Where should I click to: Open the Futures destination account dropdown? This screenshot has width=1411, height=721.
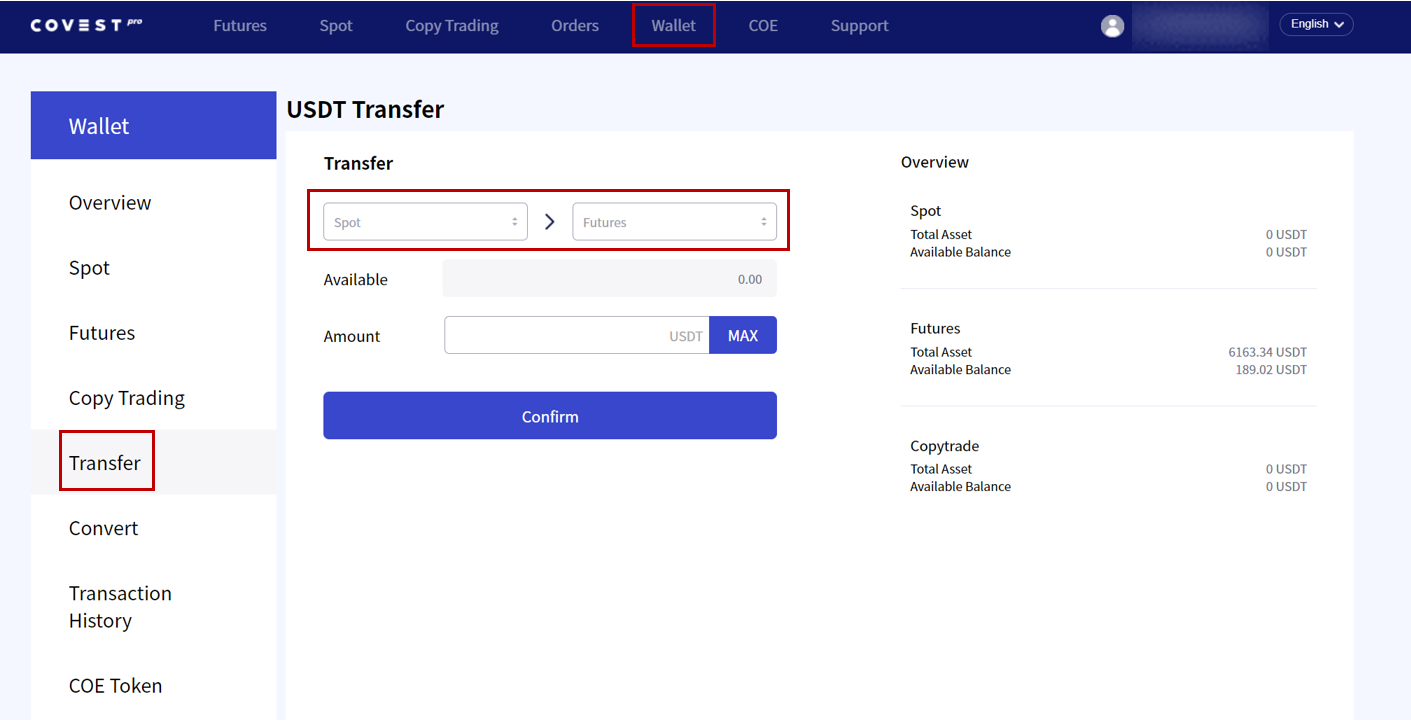click(x=674, y=222)
